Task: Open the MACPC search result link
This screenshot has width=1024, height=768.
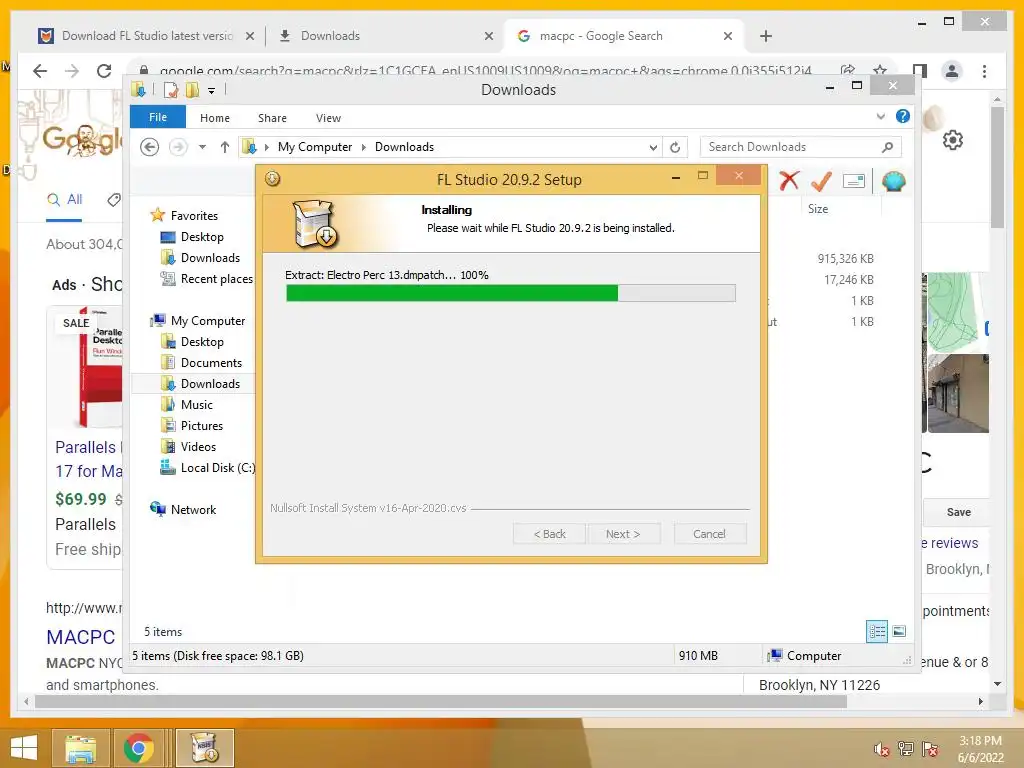Action: point(81,637)
